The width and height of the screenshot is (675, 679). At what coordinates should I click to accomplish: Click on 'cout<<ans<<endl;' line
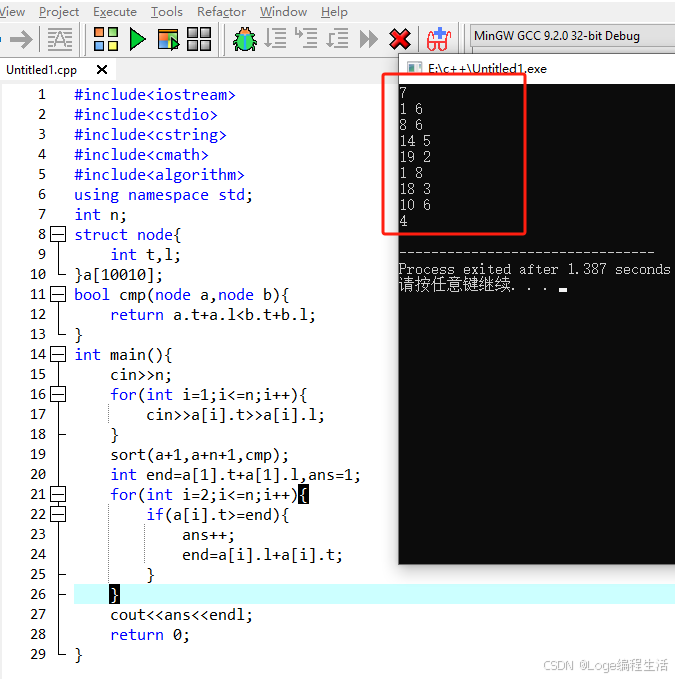pos(181,615)
